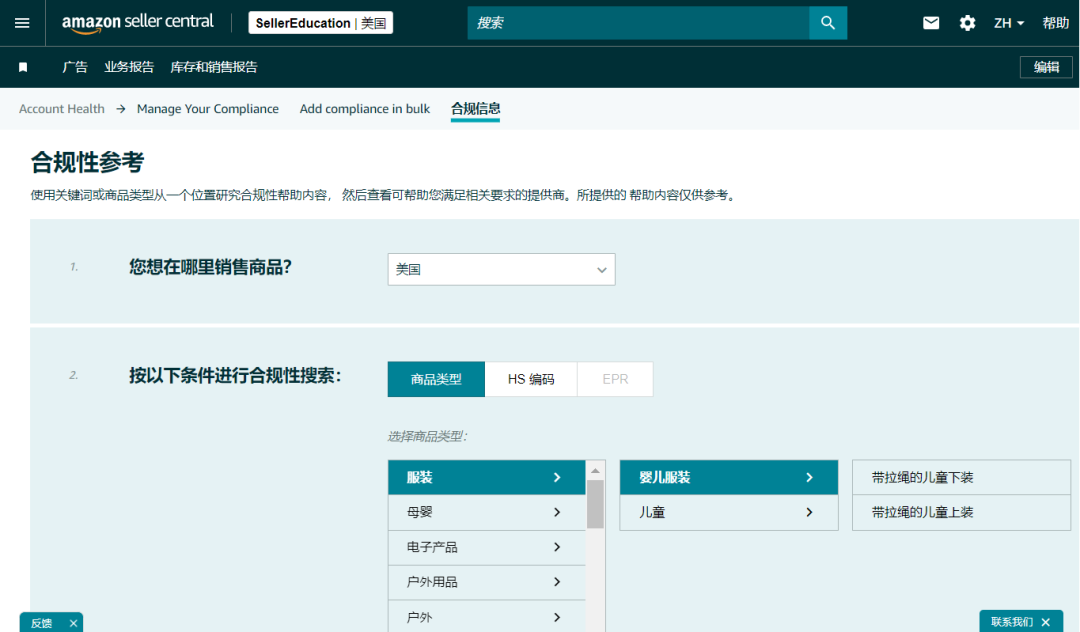The width and height of the screenshot is (1080, 632).
Task: Click the 编辑 button
Action: 1046,66
